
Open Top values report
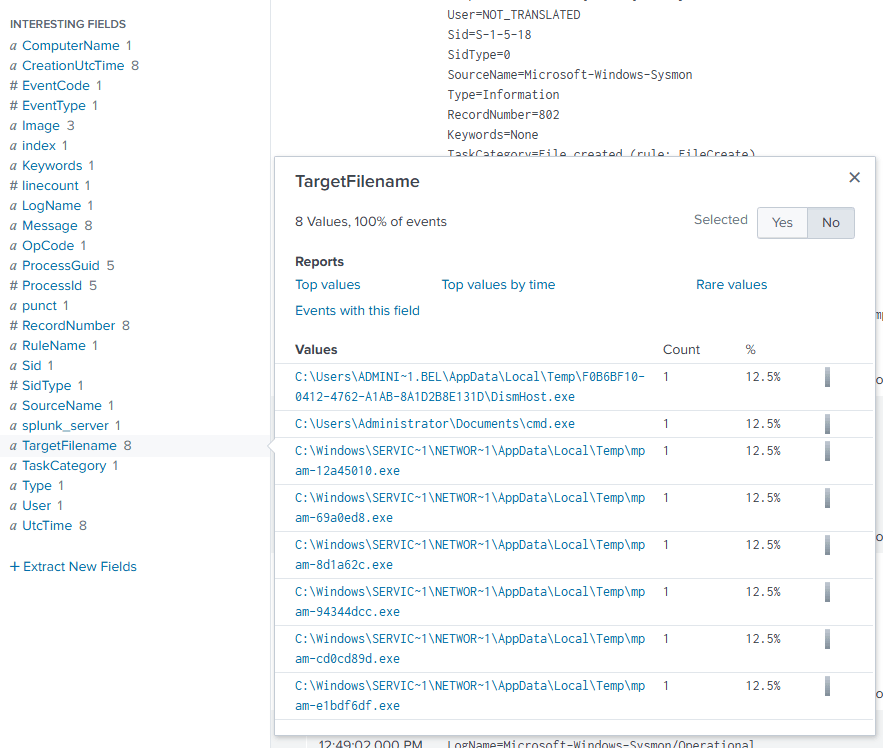point(327,285)
